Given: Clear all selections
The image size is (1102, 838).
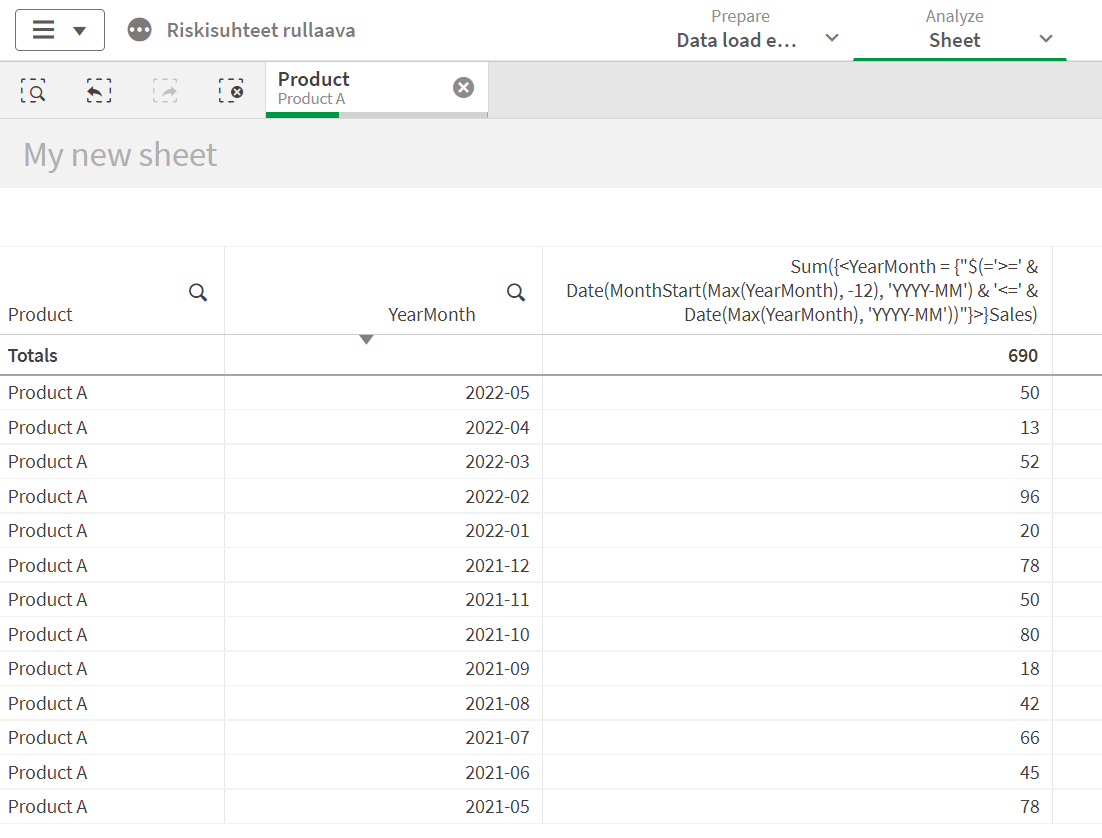Looking at the screenshot, I should pyautogui.click(x=232, y=90).
